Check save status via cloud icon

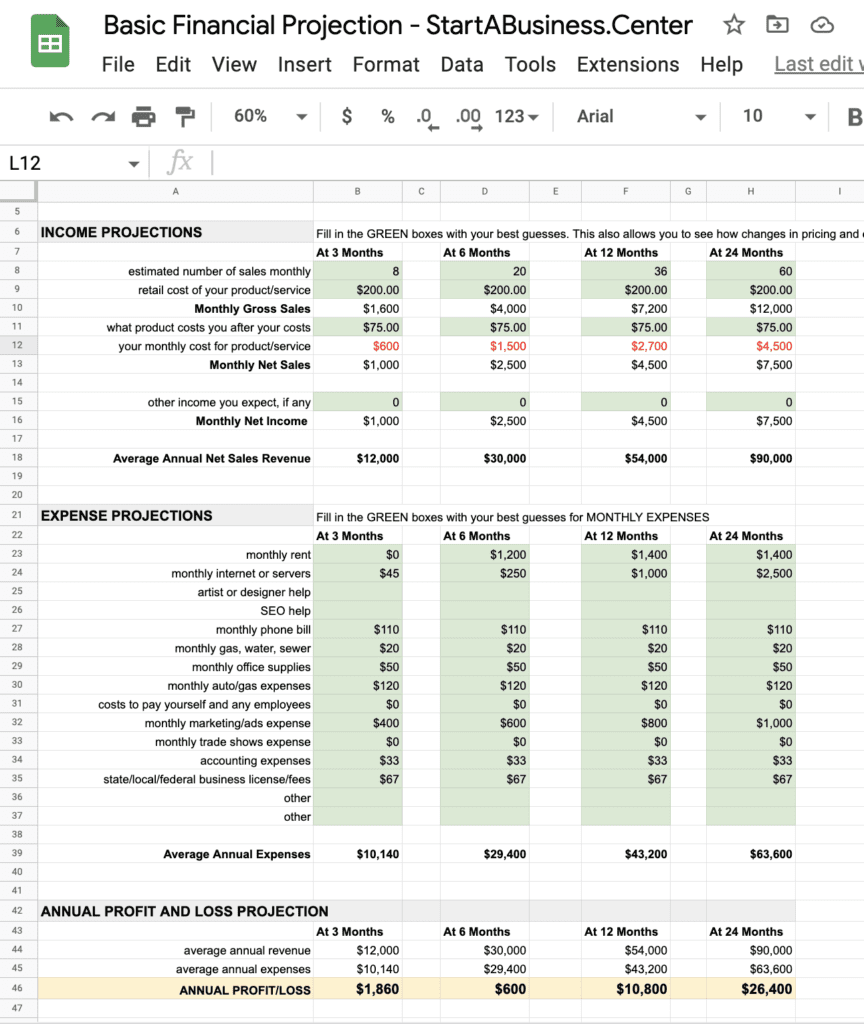pos(822,25)
